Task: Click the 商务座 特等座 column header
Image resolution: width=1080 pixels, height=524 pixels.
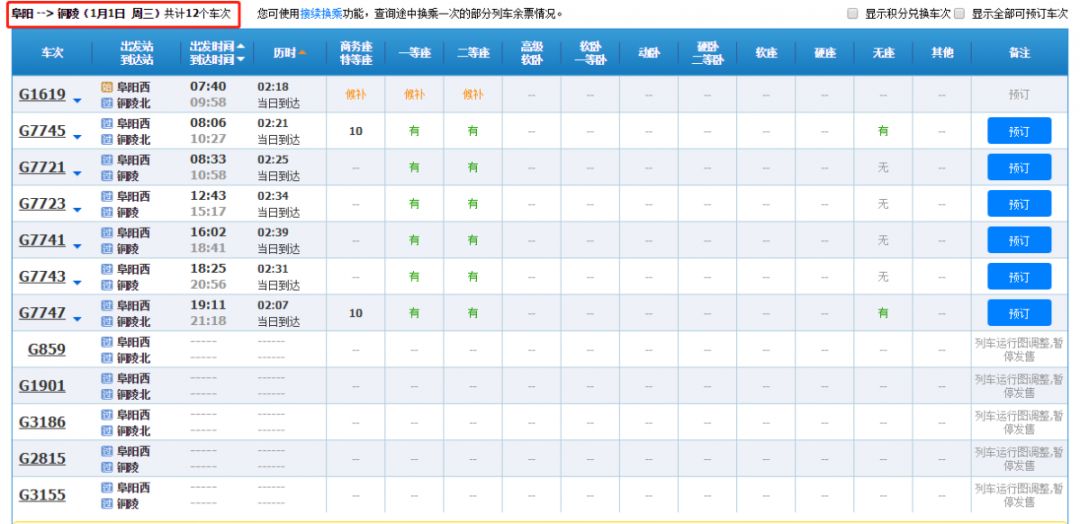Action: (355, 52)
